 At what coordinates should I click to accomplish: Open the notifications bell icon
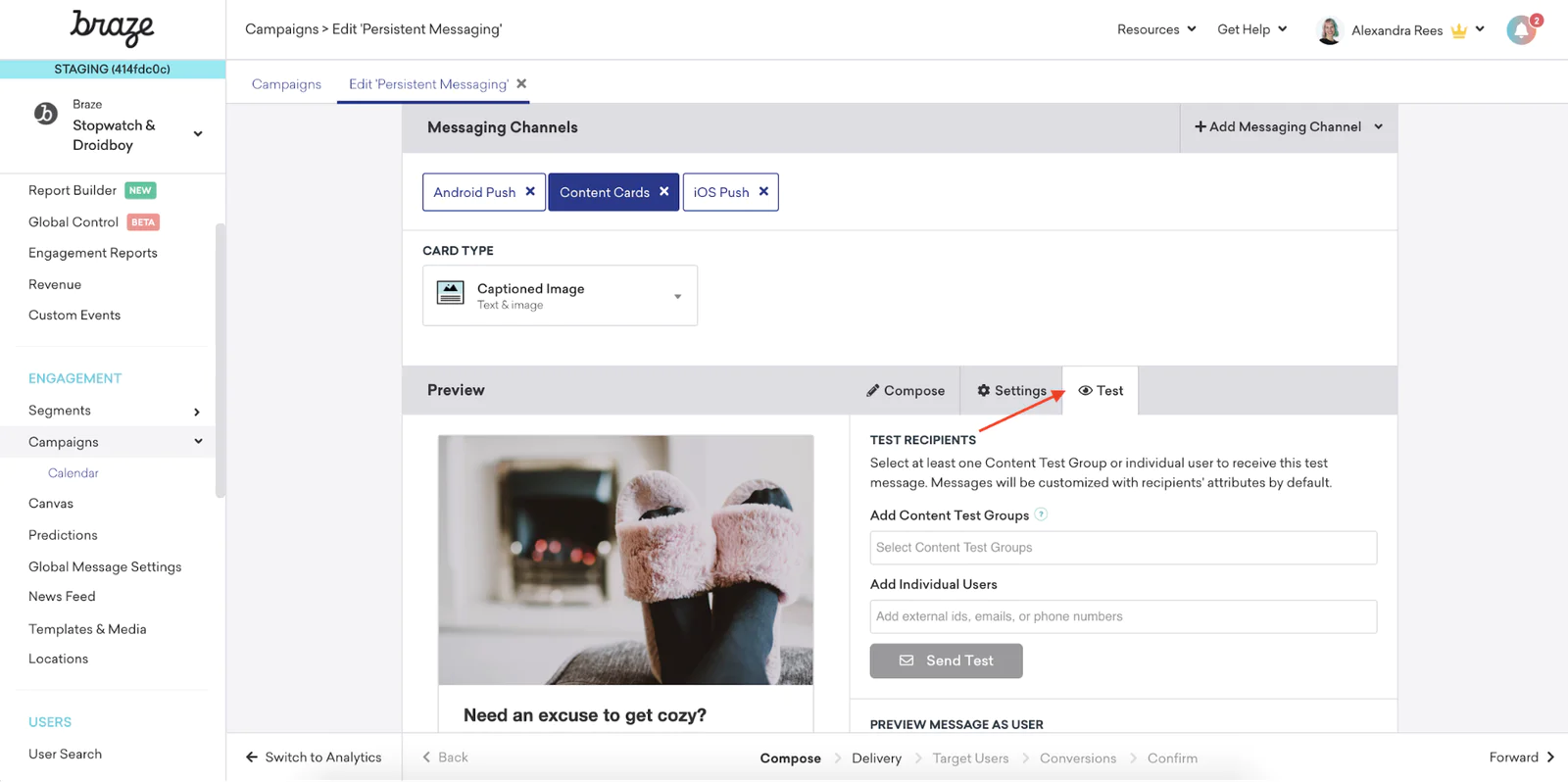tap(1522, 30)
